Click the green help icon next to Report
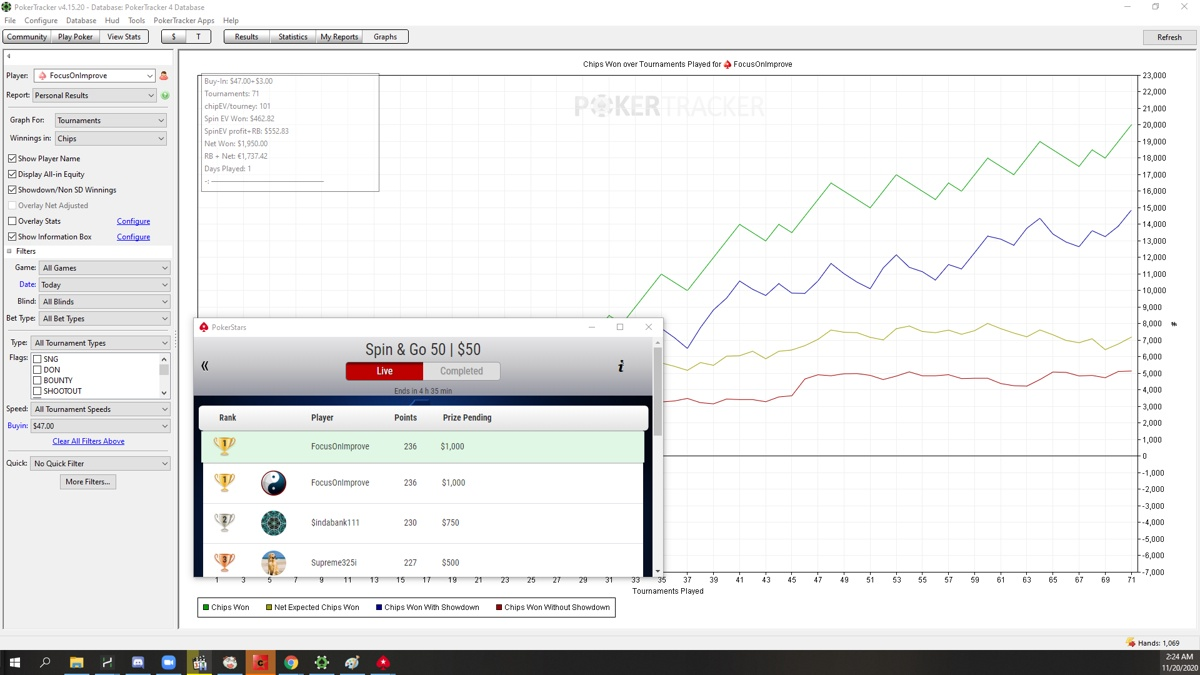 [165, 96]
